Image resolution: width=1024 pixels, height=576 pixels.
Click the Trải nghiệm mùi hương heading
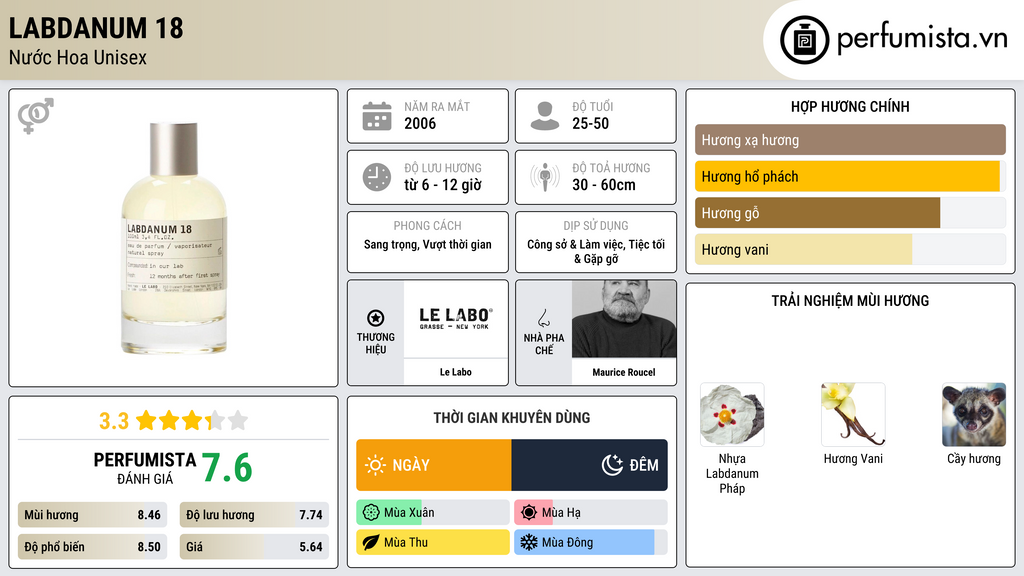(850, 301)
